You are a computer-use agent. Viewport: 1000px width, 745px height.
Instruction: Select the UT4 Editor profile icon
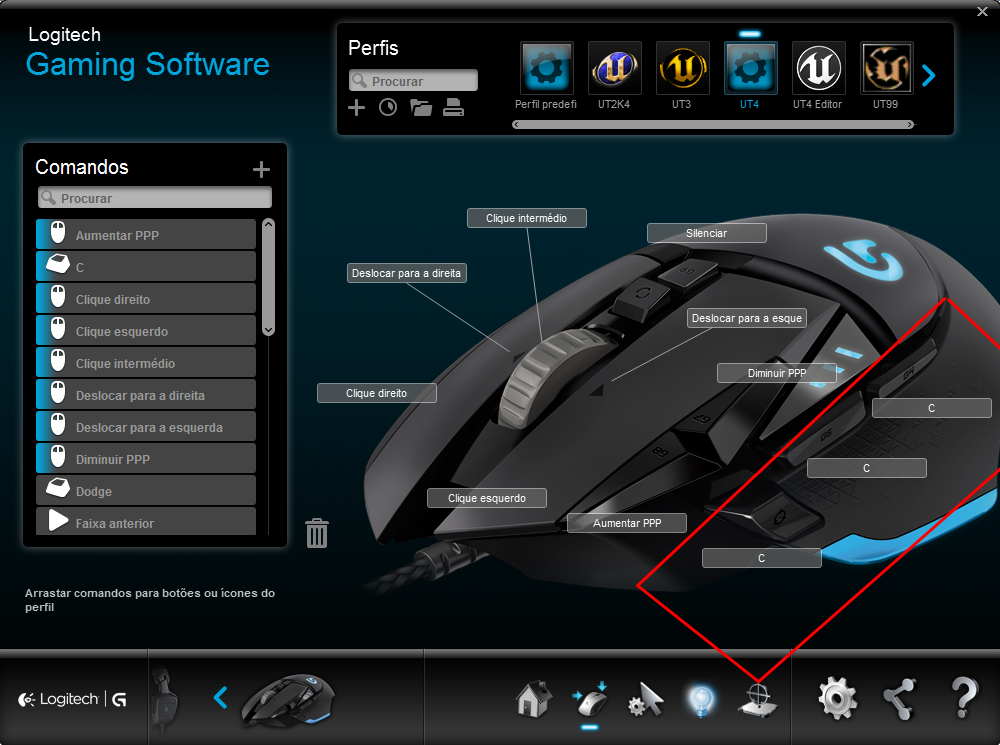(818, 68)
